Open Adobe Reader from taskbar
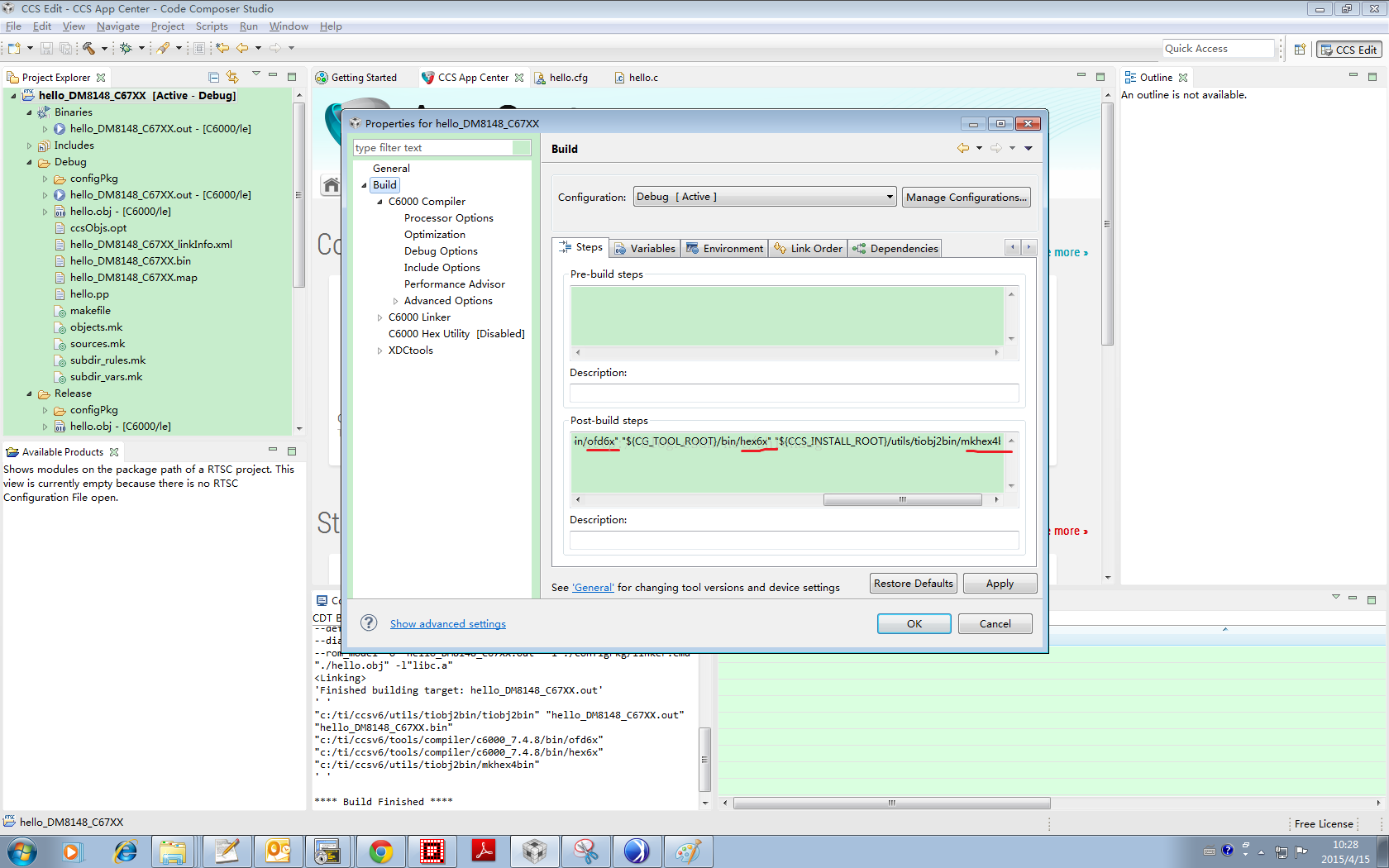The width and height of the screenshot is (1389, 868). tap(484, 851)
